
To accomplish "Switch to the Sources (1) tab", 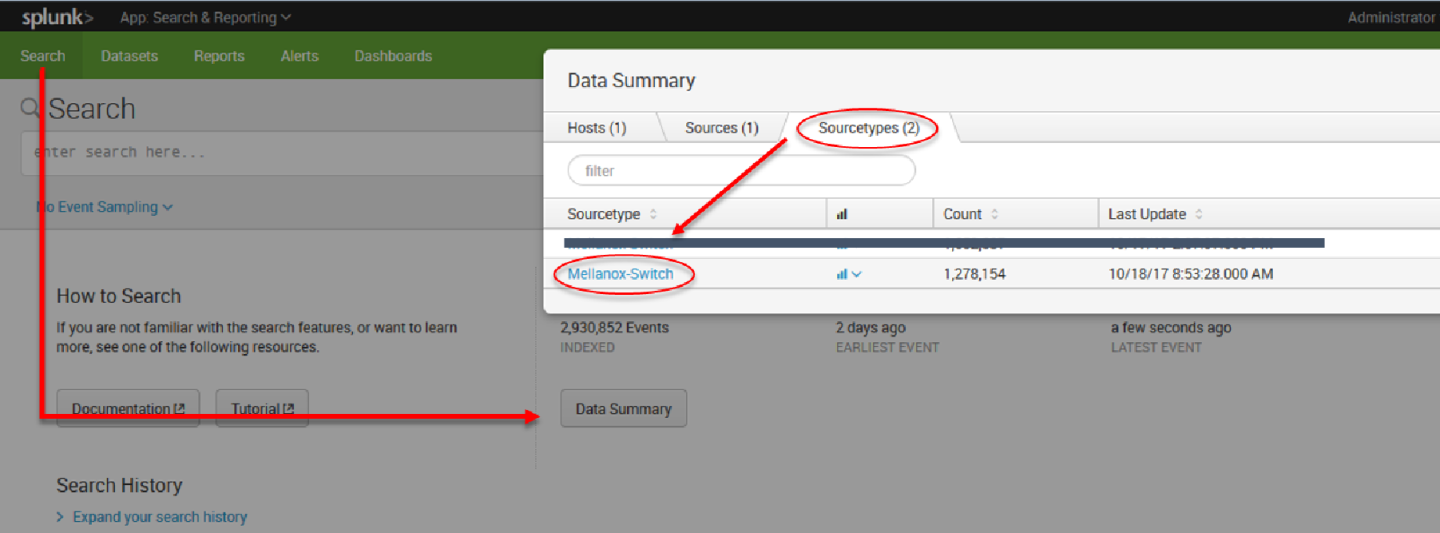I will pyautogui.click(x=721, y=128).
